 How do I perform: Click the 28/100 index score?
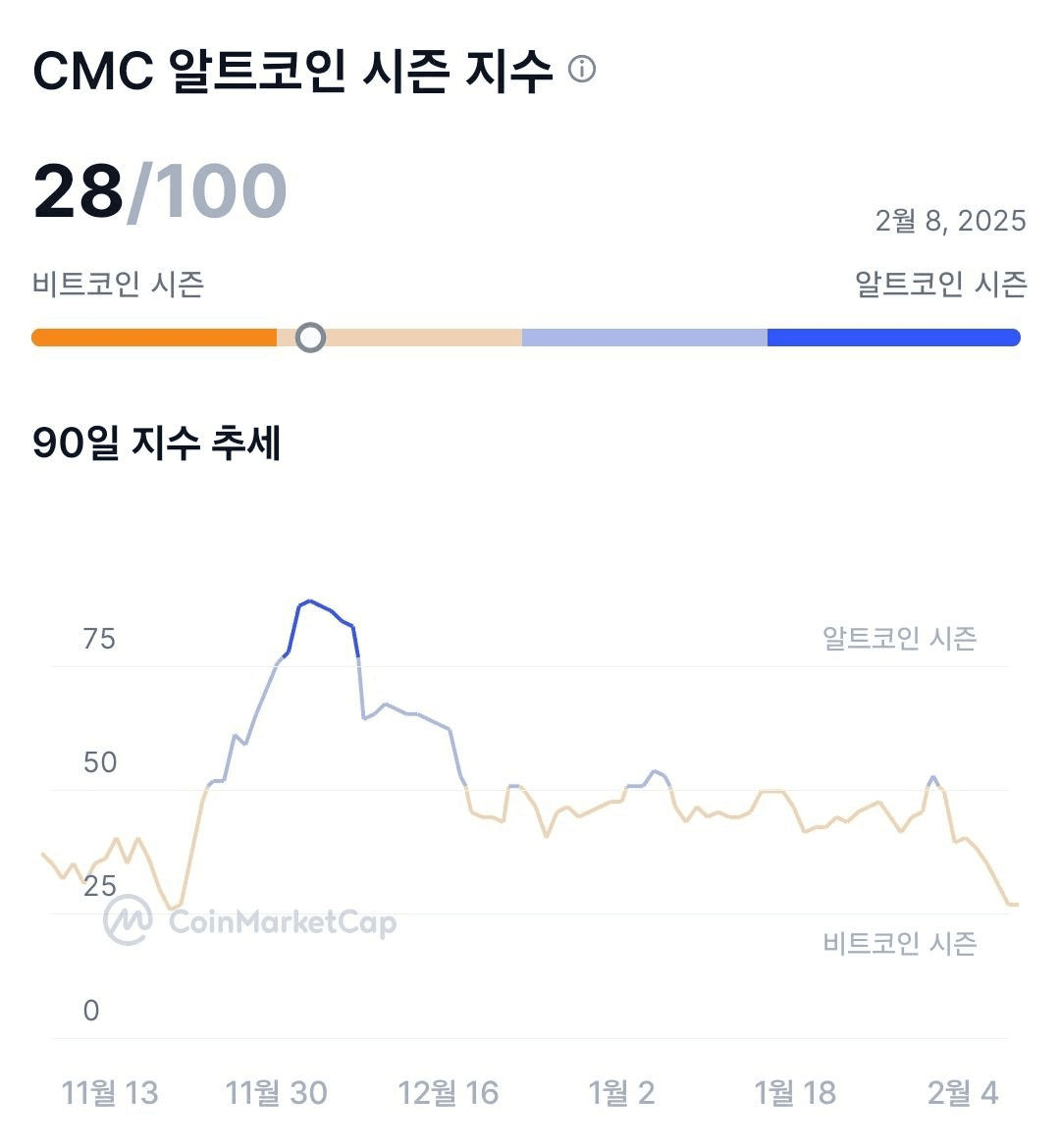point(160,191)
